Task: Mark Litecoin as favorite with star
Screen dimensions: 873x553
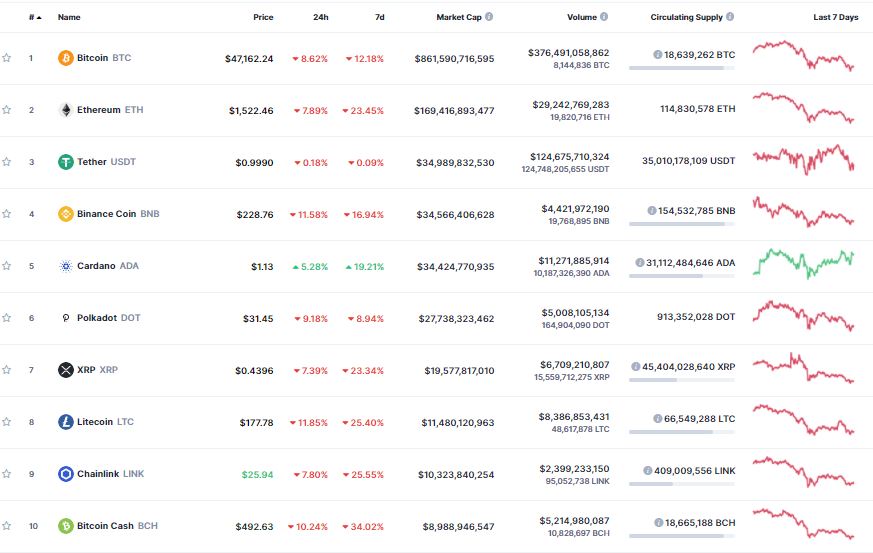Action: (x=7, y=422)
